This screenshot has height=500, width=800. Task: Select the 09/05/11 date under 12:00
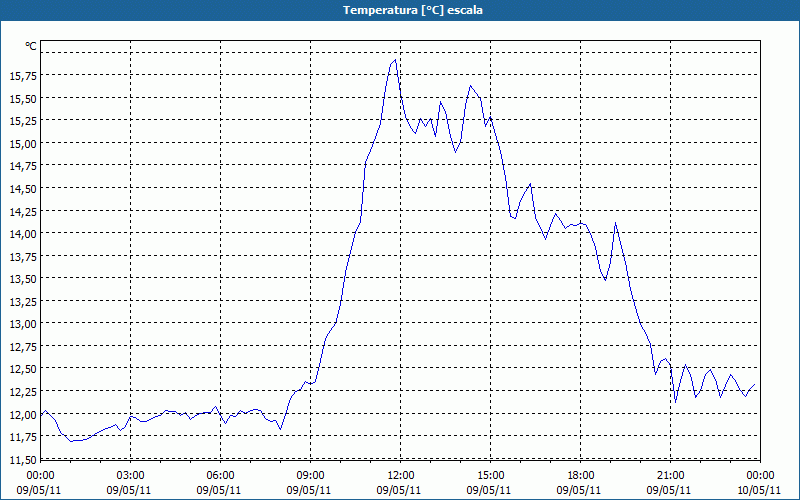tap(399, 490)
